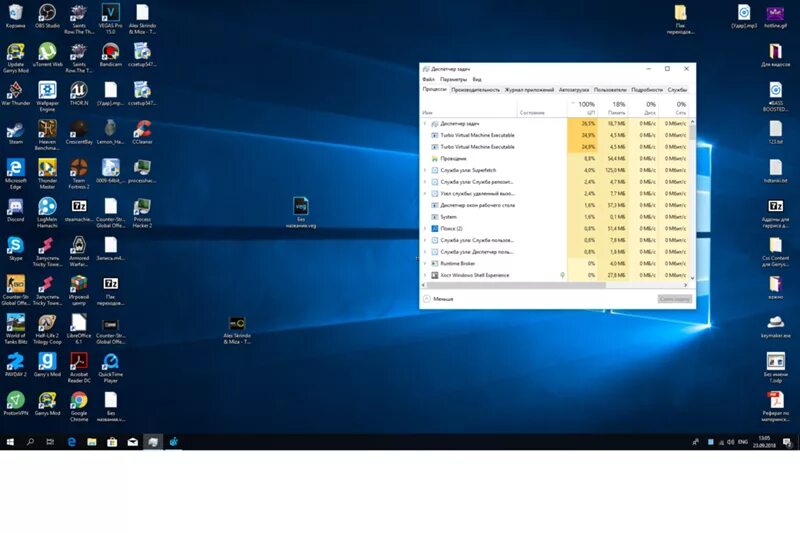Select the Проводник process row

coord(555,159)
